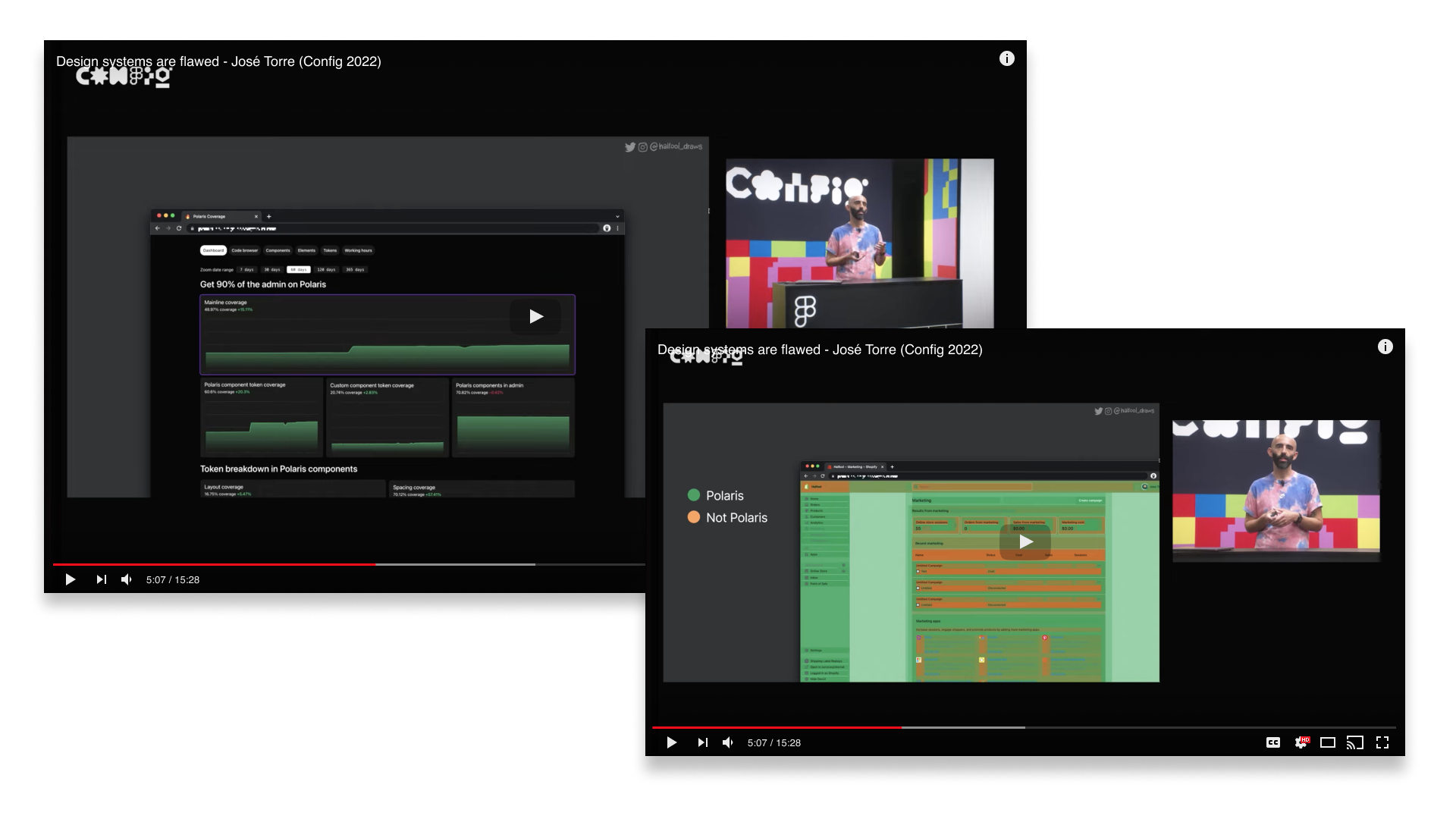Mute the volume in the right player
This screenshot has width=1456, height=819.
(x=728, y=742)
